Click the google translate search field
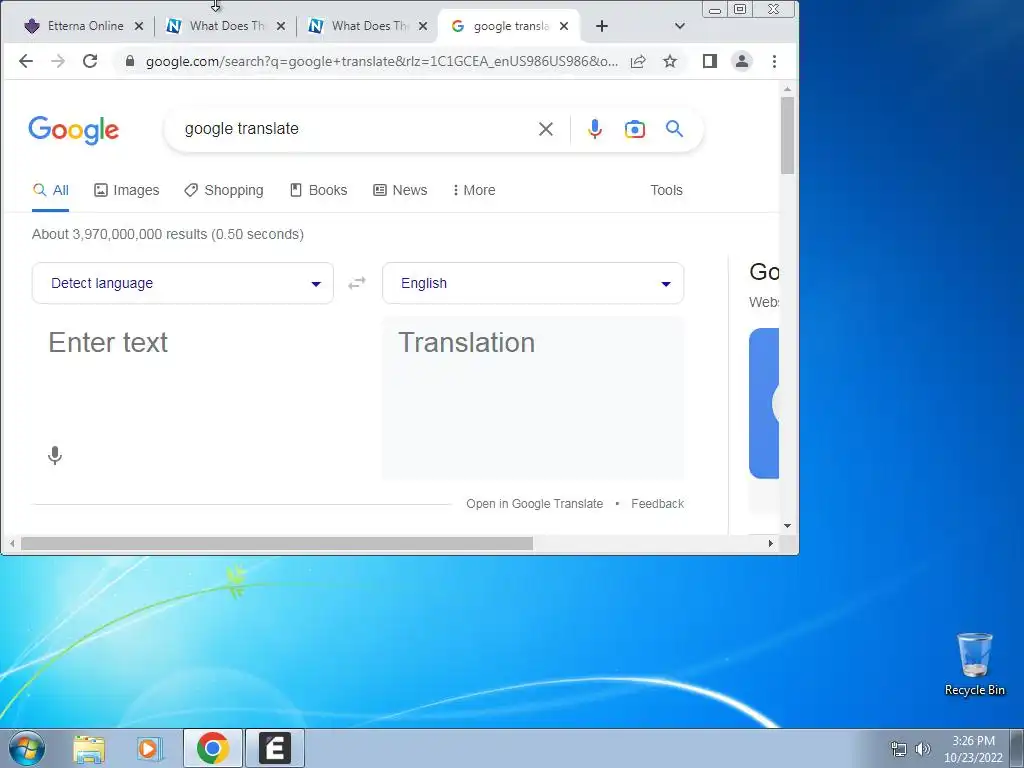This screenshot has width=1024, height=768. pyautogui.click(x=353, y=129)
